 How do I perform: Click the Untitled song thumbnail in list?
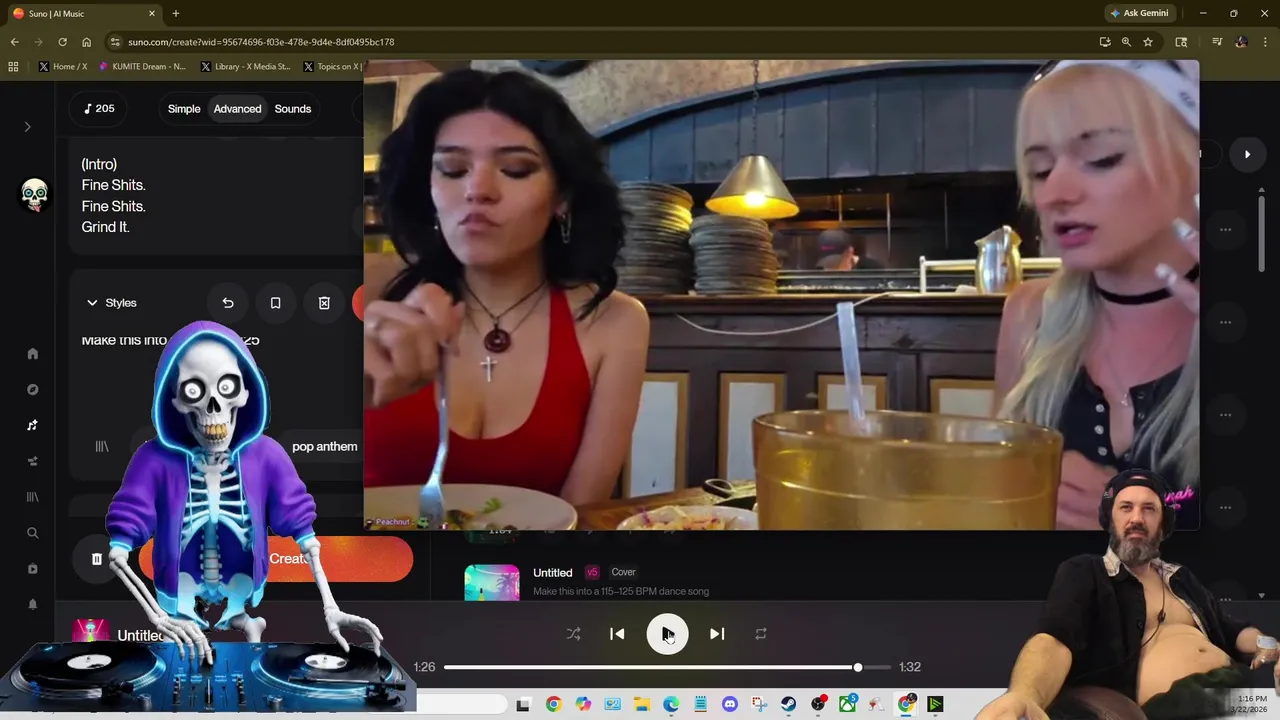(492, 582)
